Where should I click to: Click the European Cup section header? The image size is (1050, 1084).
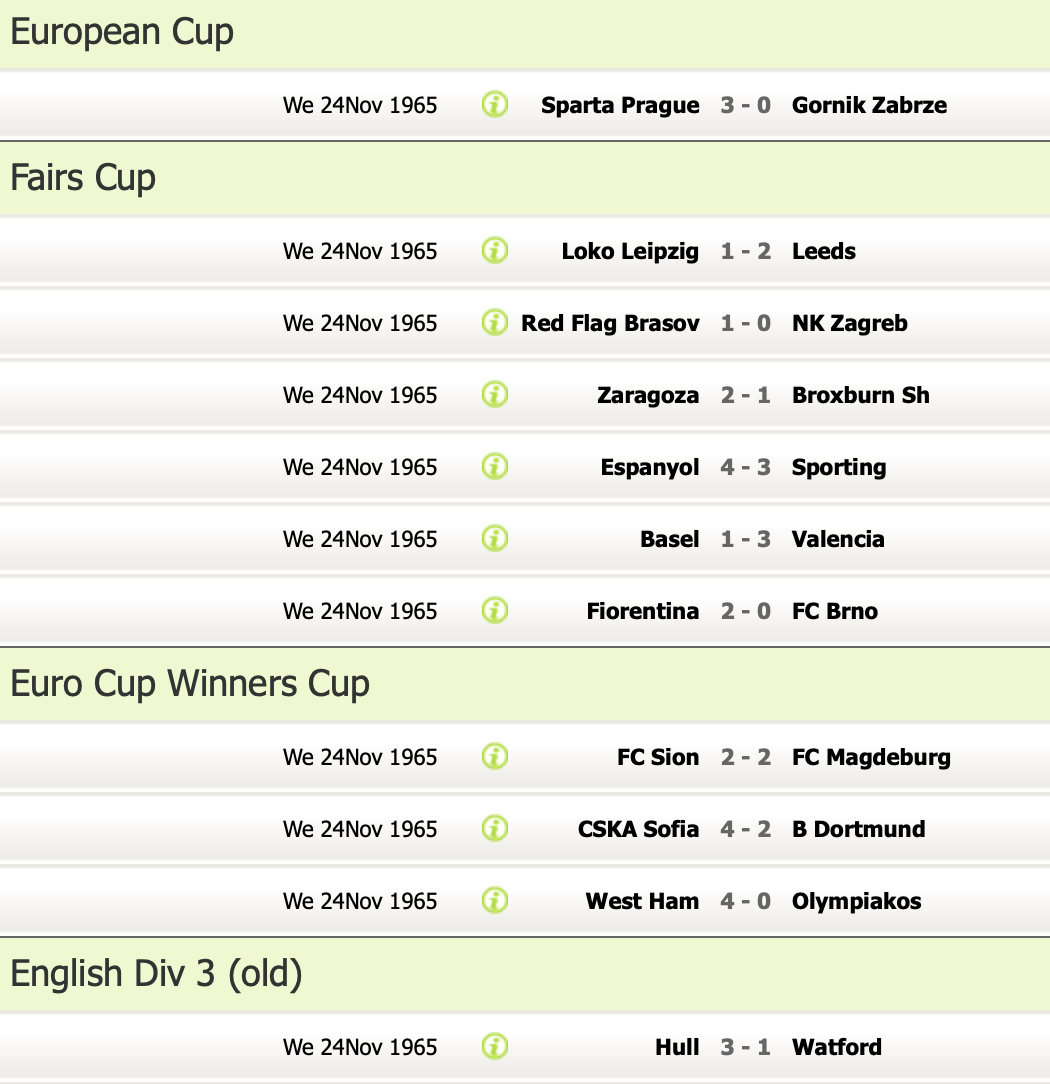pyautogui.click(x=122, y=32)
